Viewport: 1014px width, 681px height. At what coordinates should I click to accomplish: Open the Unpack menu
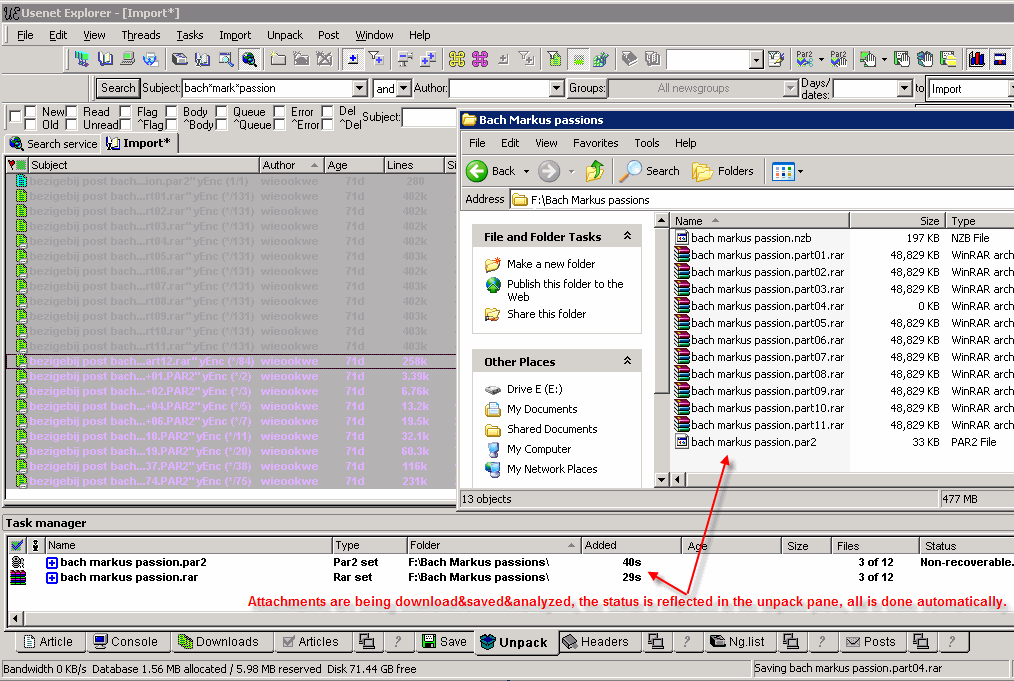tap(284, 35)
